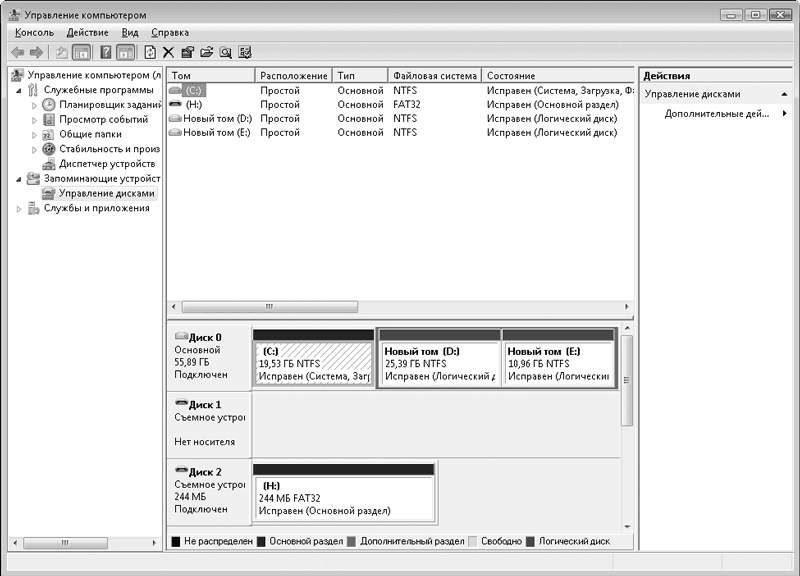Open Дополнительные действия in the actions pane
Screen dimensions: 800x576
click(717, 114)
